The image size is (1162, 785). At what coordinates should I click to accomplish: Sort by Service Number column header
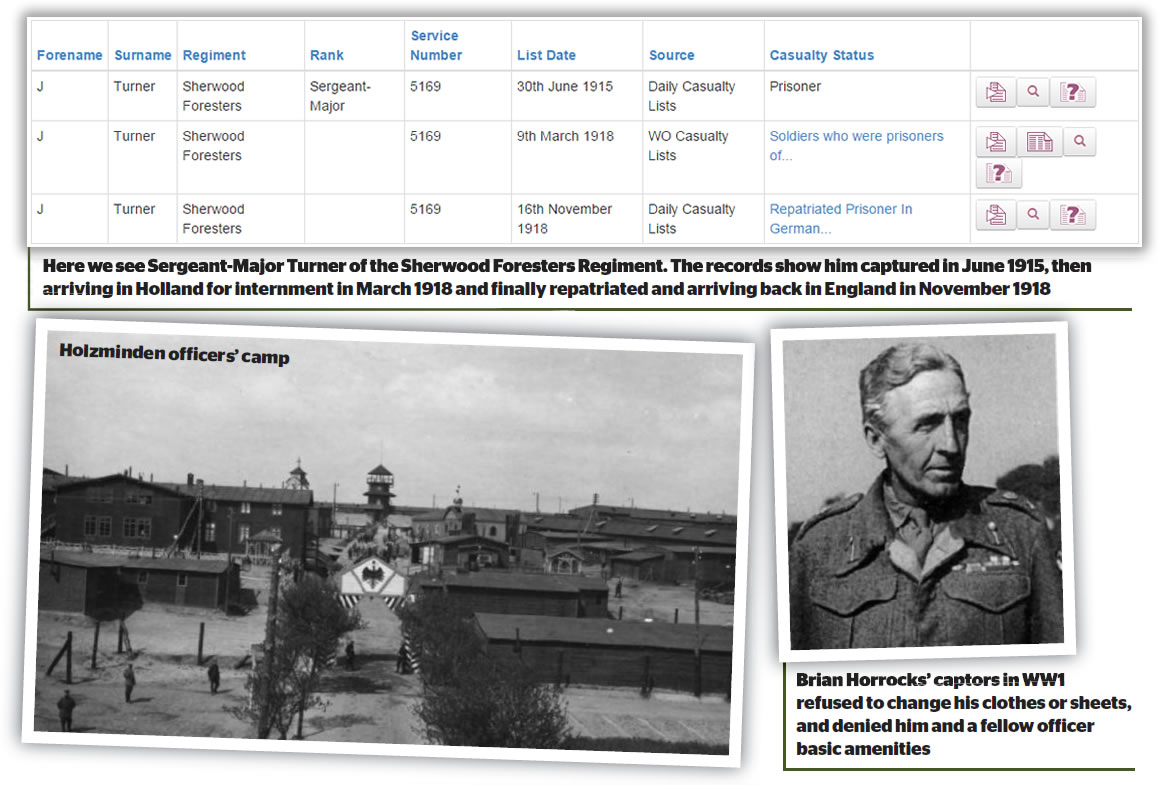point(436,45)
